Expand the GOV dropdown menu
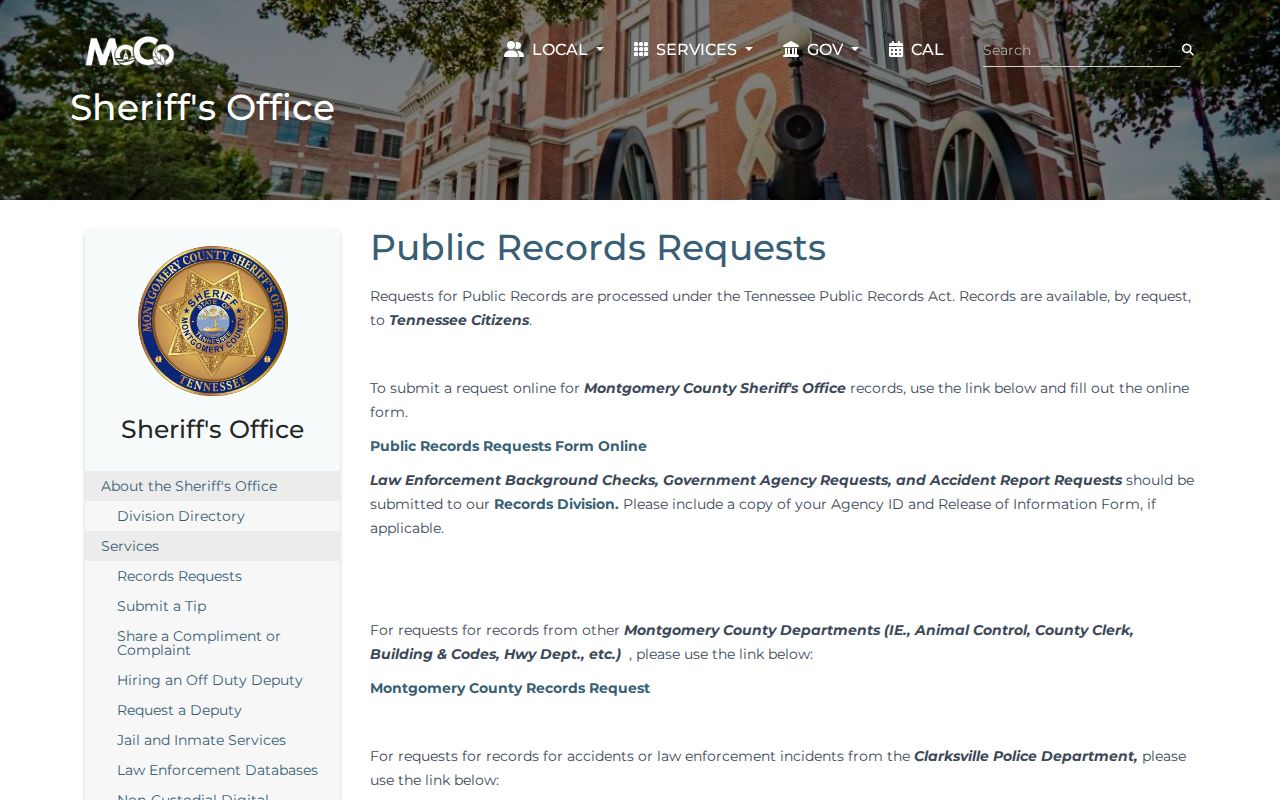This screenshot has height=800, width=1280. point(821,49)
